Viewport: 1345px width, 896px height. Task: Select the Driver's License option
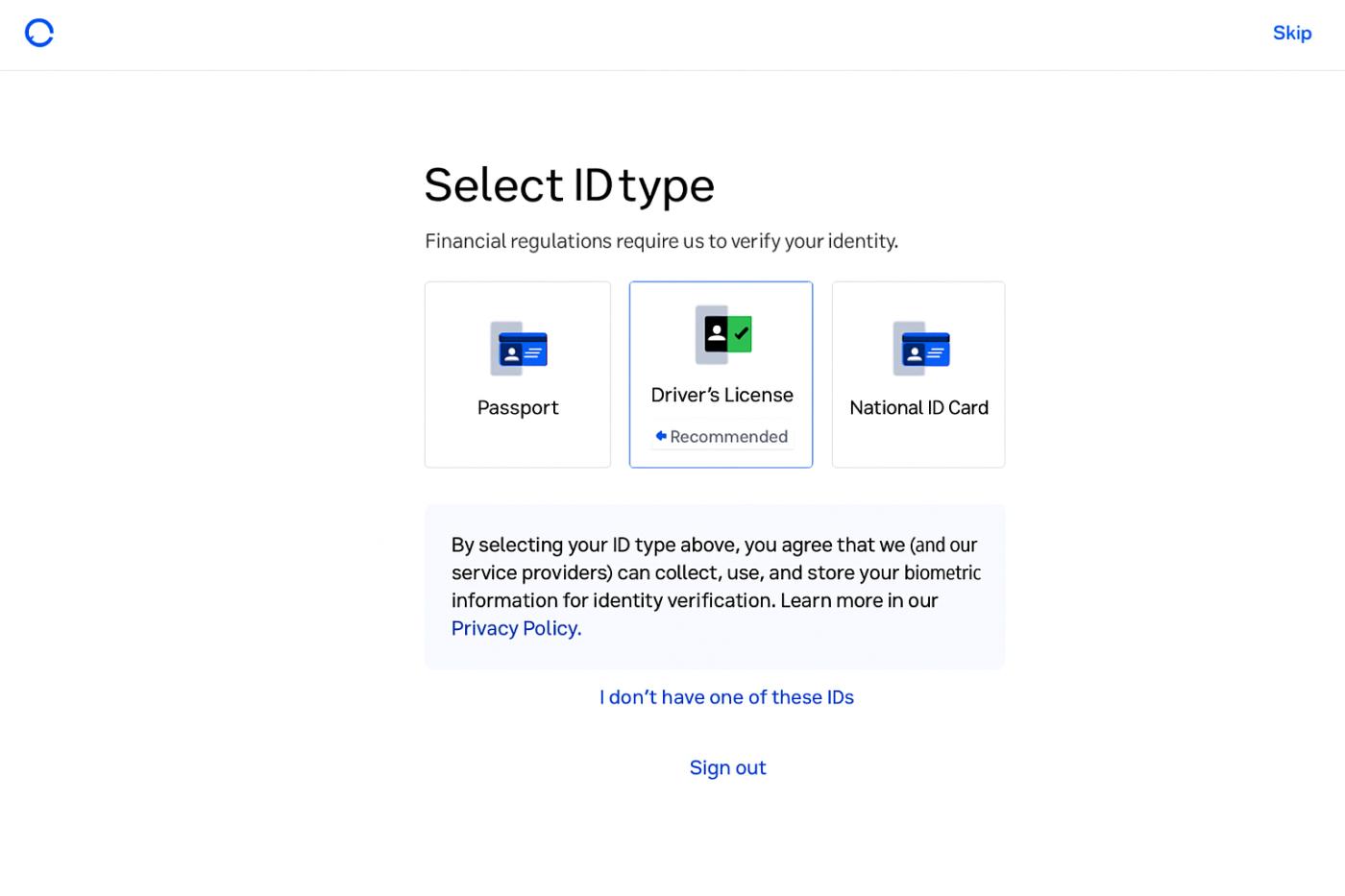click(x=721, y=375)
